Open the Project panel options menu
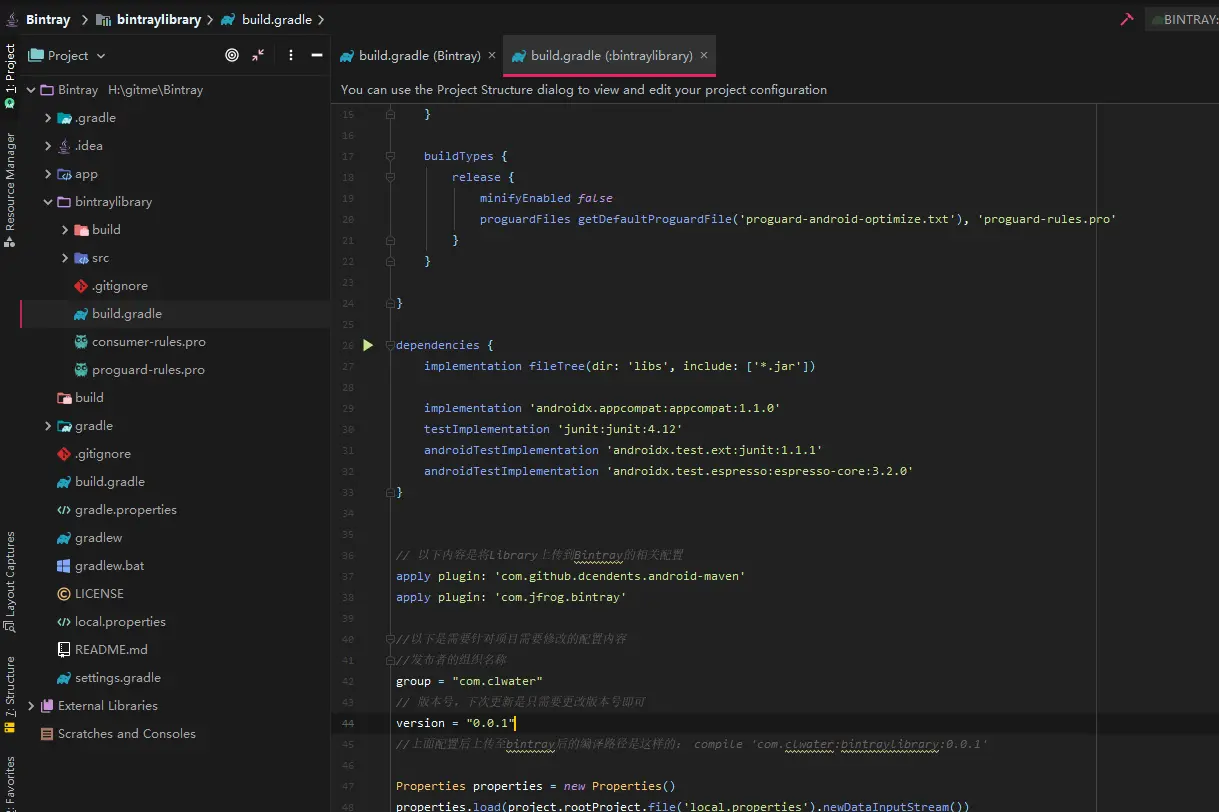This screenshot has width=1219, height=812. [x=290, y=55]
